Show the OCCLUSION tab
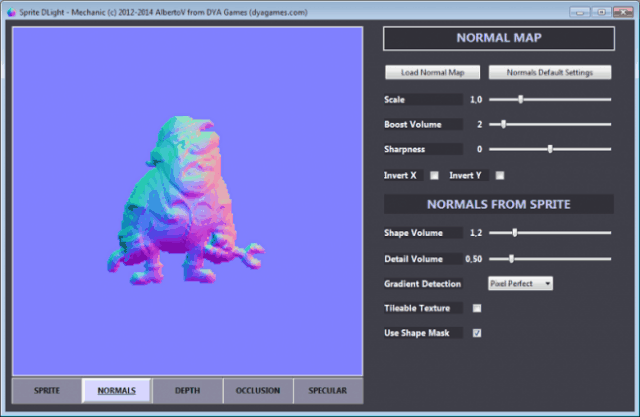This screenshot has width=640, height=417. click(258, 390)
